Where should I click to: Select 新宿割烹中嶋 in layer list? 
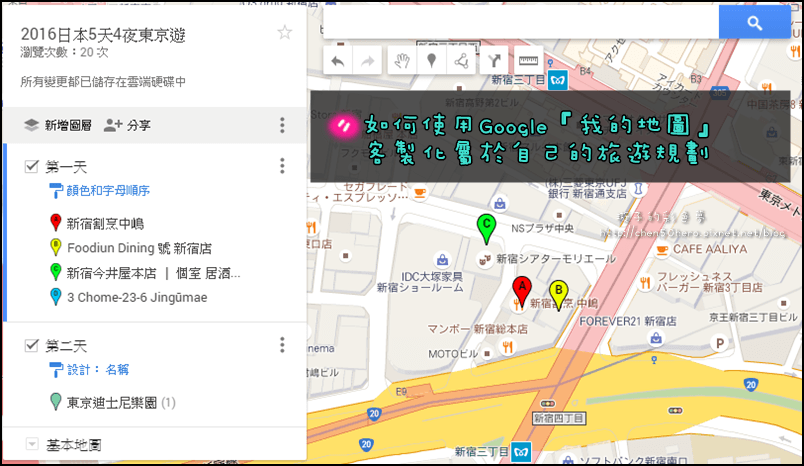[106, 224]
